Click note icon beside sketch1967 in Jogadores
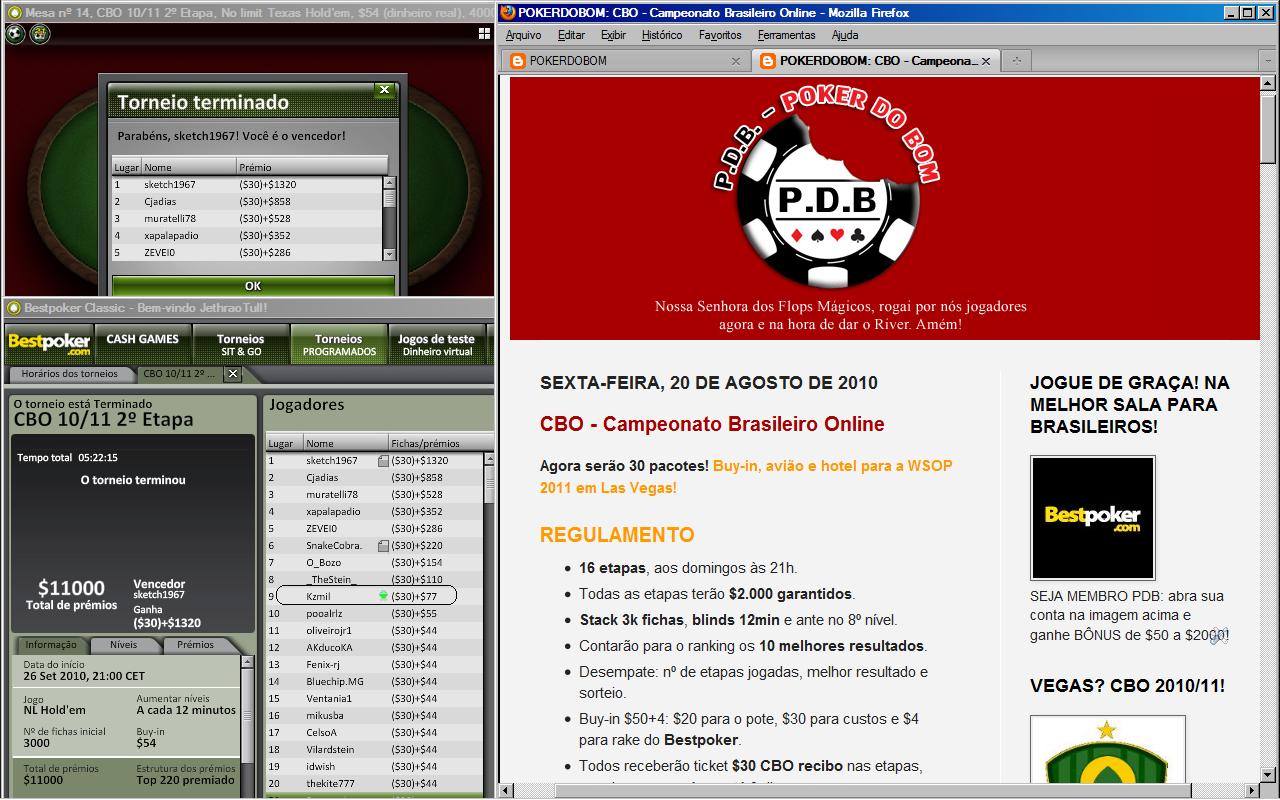The height and width of the screenshot is (800, 1280). click(383, 461)
